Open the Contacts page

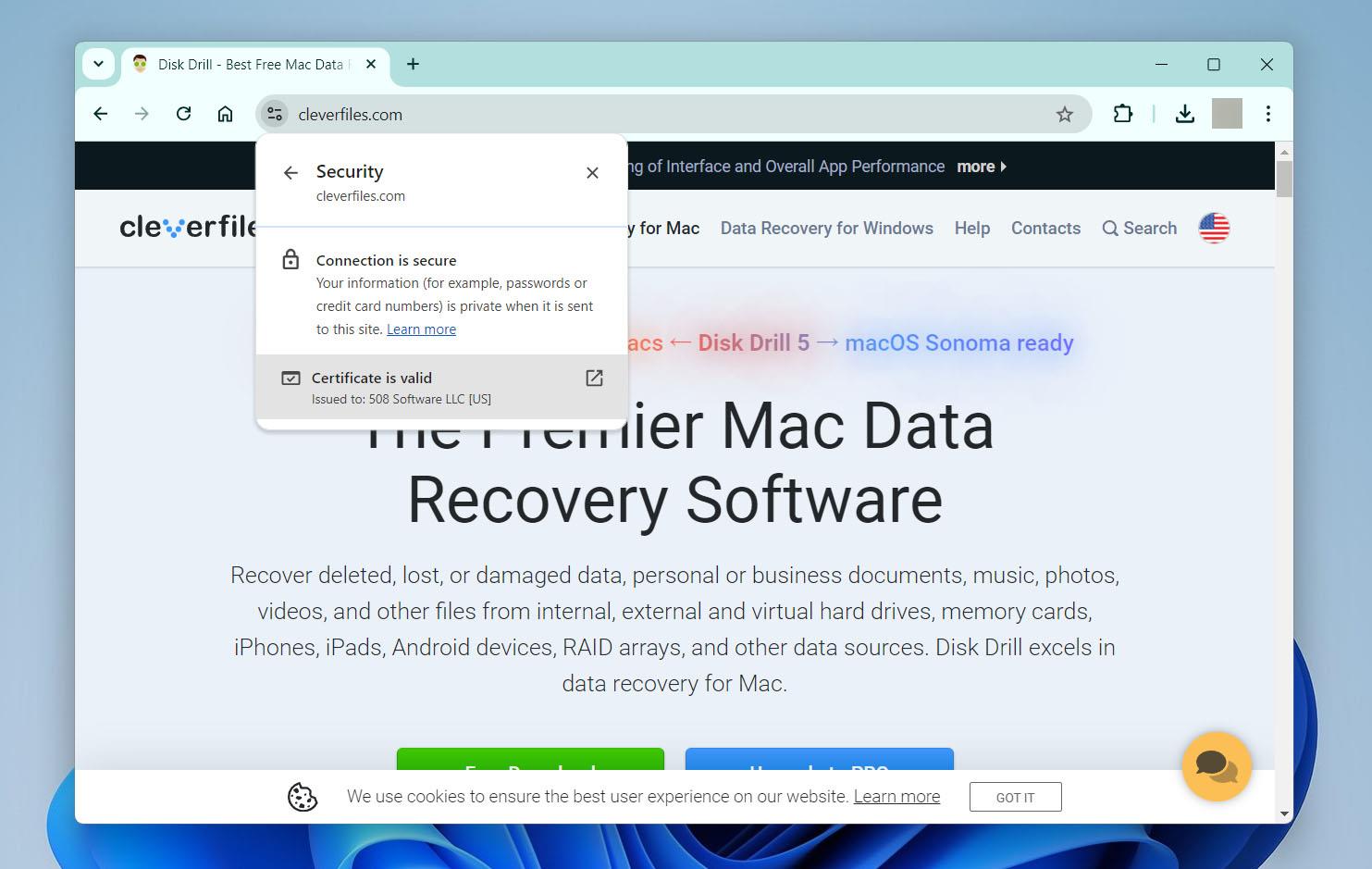pyautogui.click(x=1045, y=228)
